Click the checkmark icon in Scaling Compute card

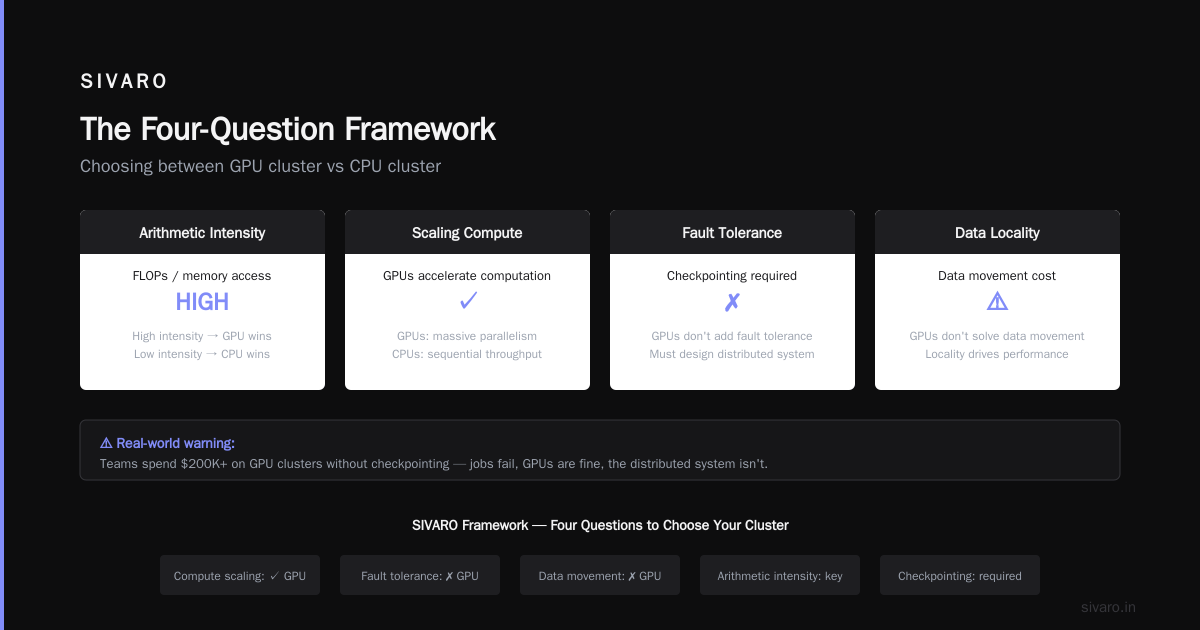coord(467,301)
